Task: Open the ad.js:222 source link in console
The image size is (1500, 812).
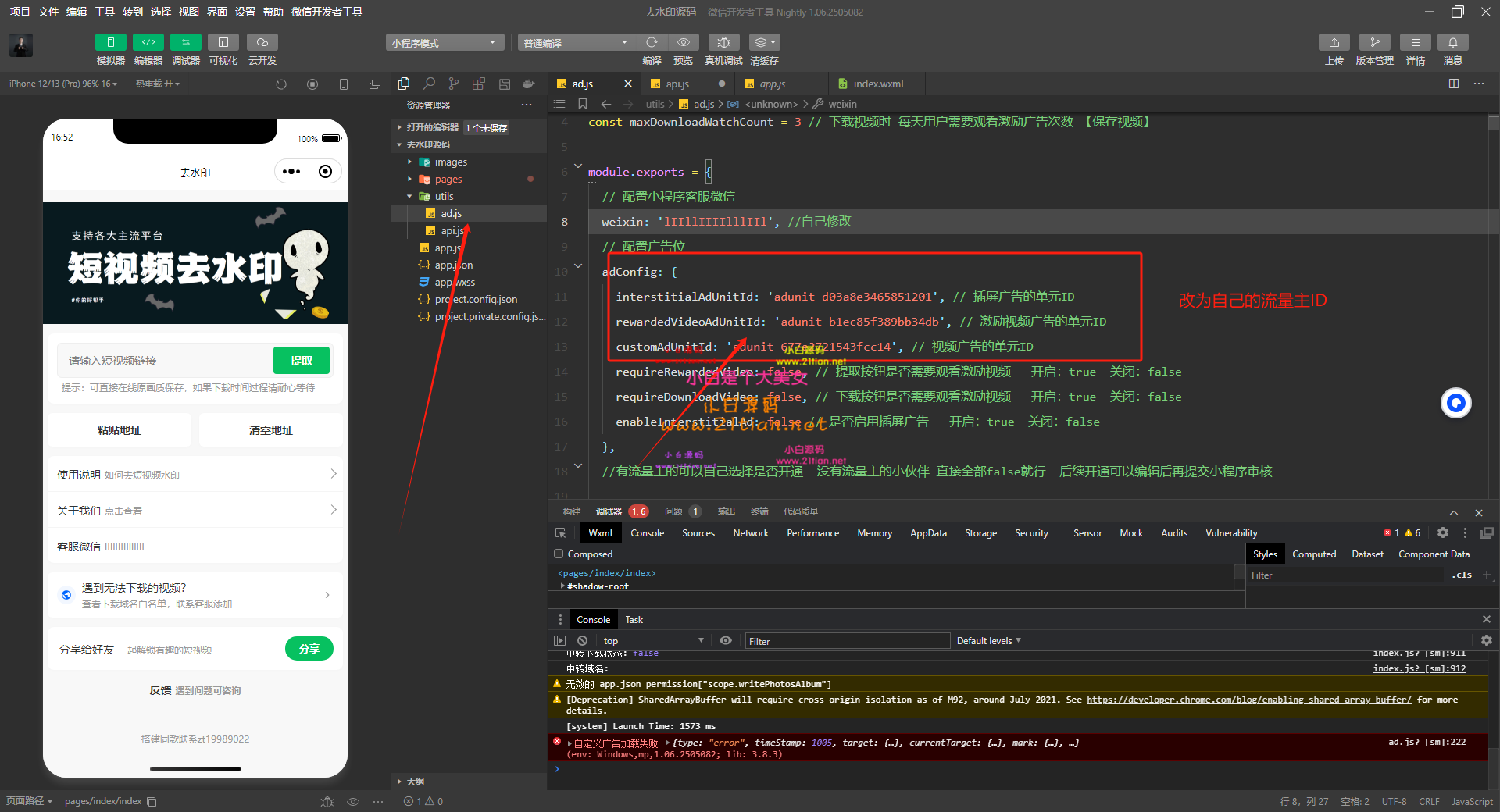Action: (1427, 742)
